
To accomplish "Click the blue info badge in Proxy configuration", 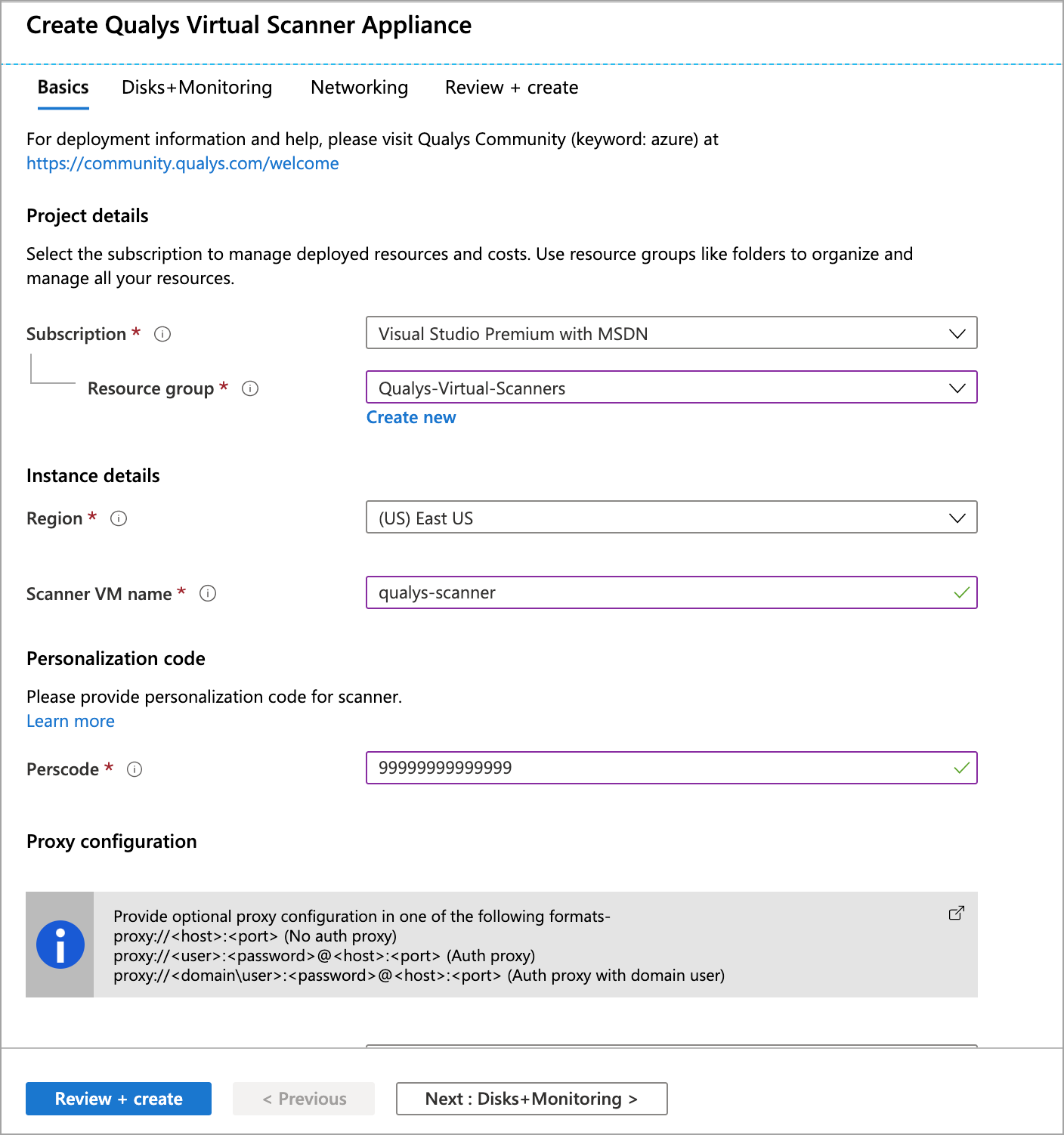I will click(60, 944).
